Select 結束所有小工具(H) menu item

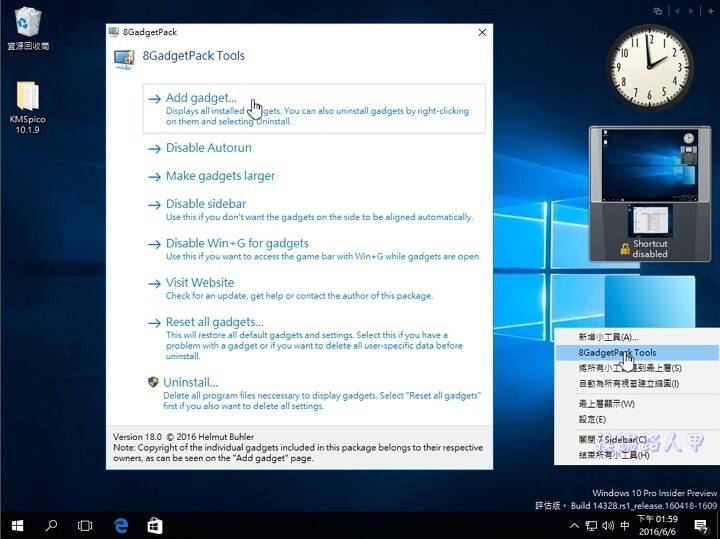(636, 455)
